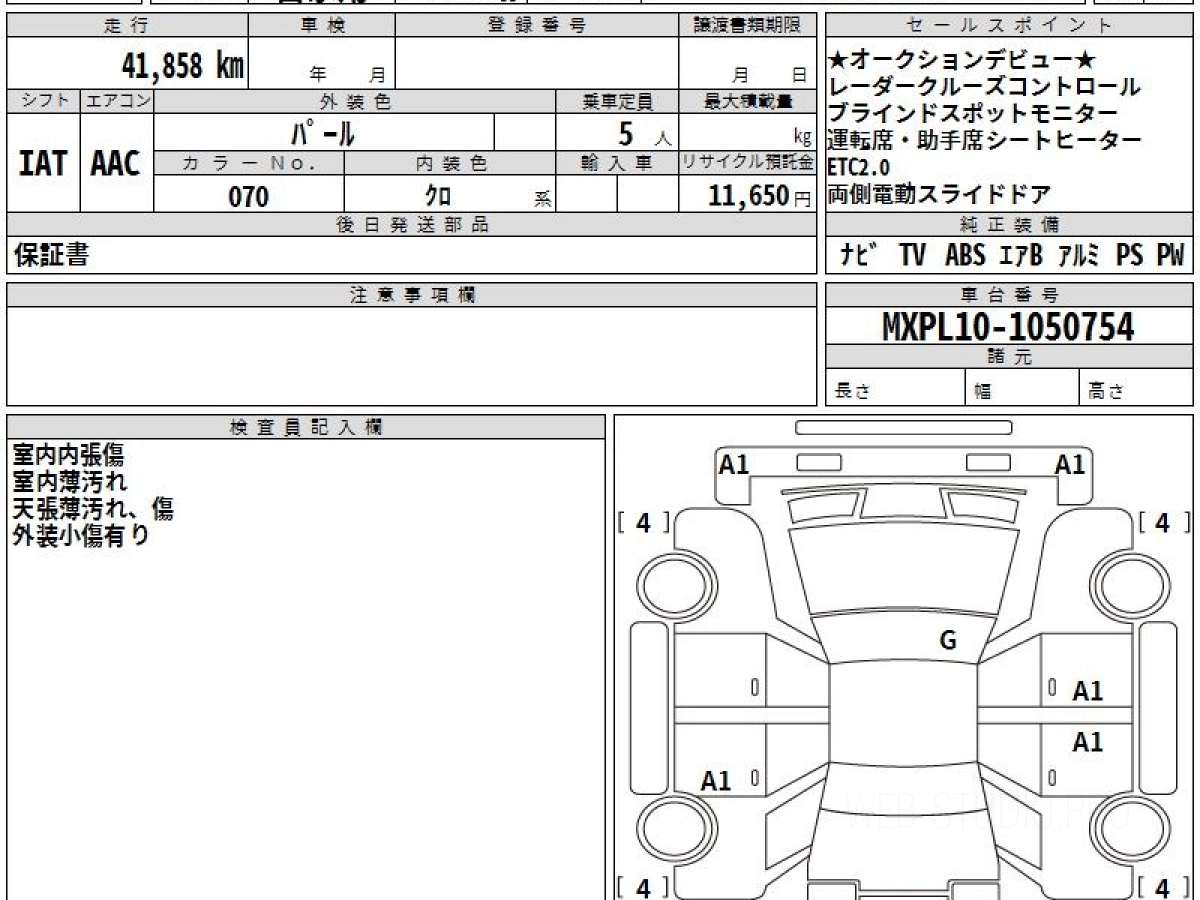Select the 登録番号 header
This screenshot has height=900, width=1200.
pos(537,26)
